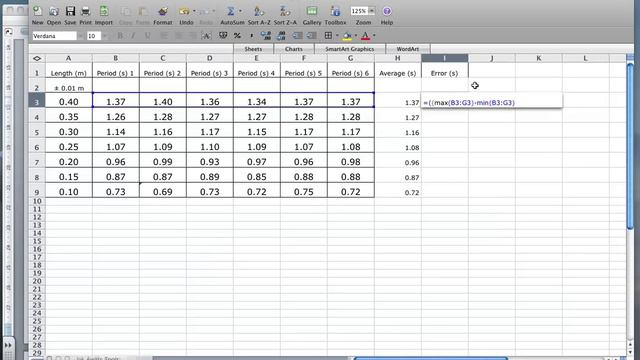Click cell C3 with value 1.40

pos(163,101)
